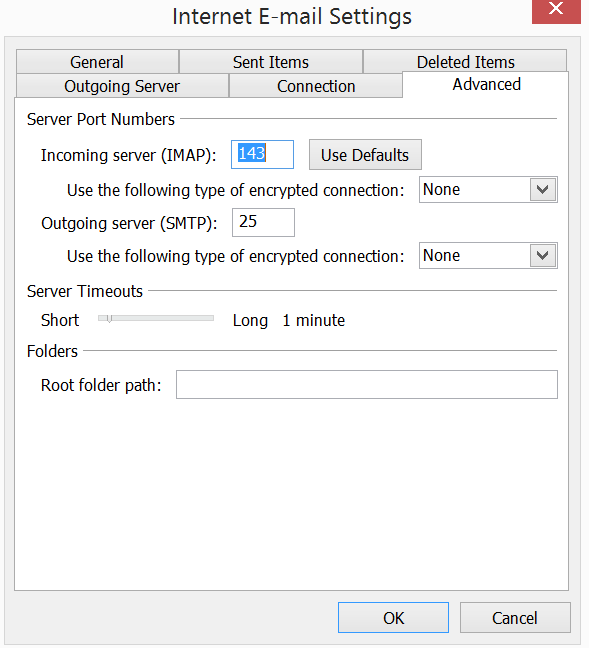The height and width of the screenshot is (648, 589).
Task: Click the Cancel button
Action: tap(515, 618)
